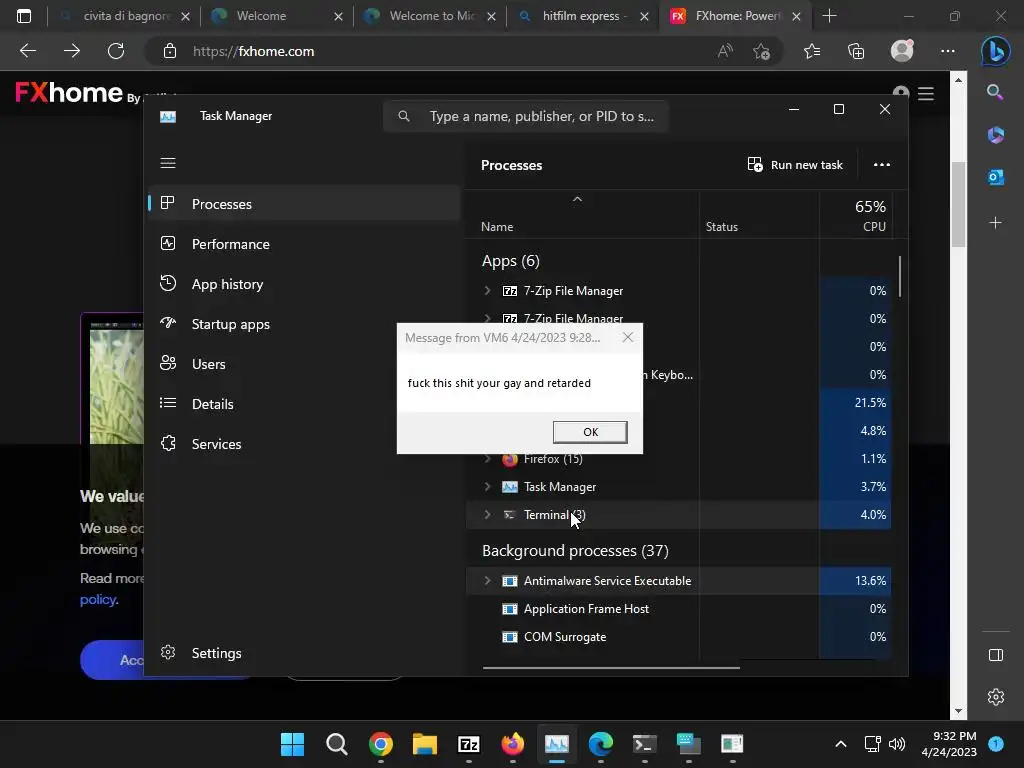The width and height of the screenshot is (1024, 768).
Task: Open File Explorer from taskbar
Action: coord(424,744)
